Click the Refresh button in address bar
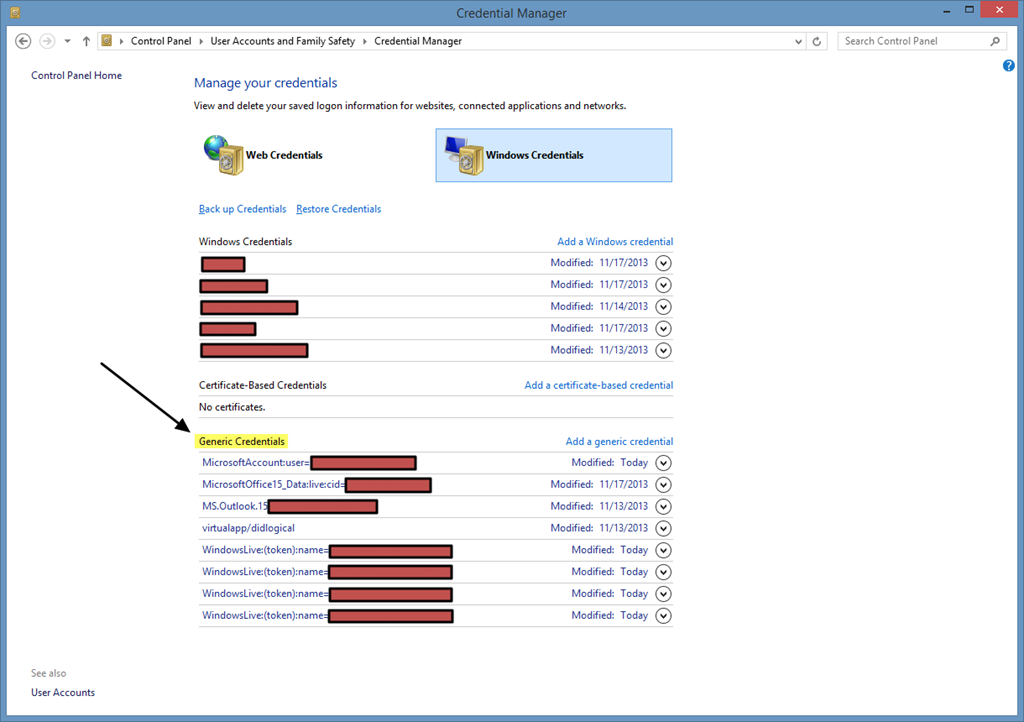This screenshot has width=1024, height=722. 817,41
